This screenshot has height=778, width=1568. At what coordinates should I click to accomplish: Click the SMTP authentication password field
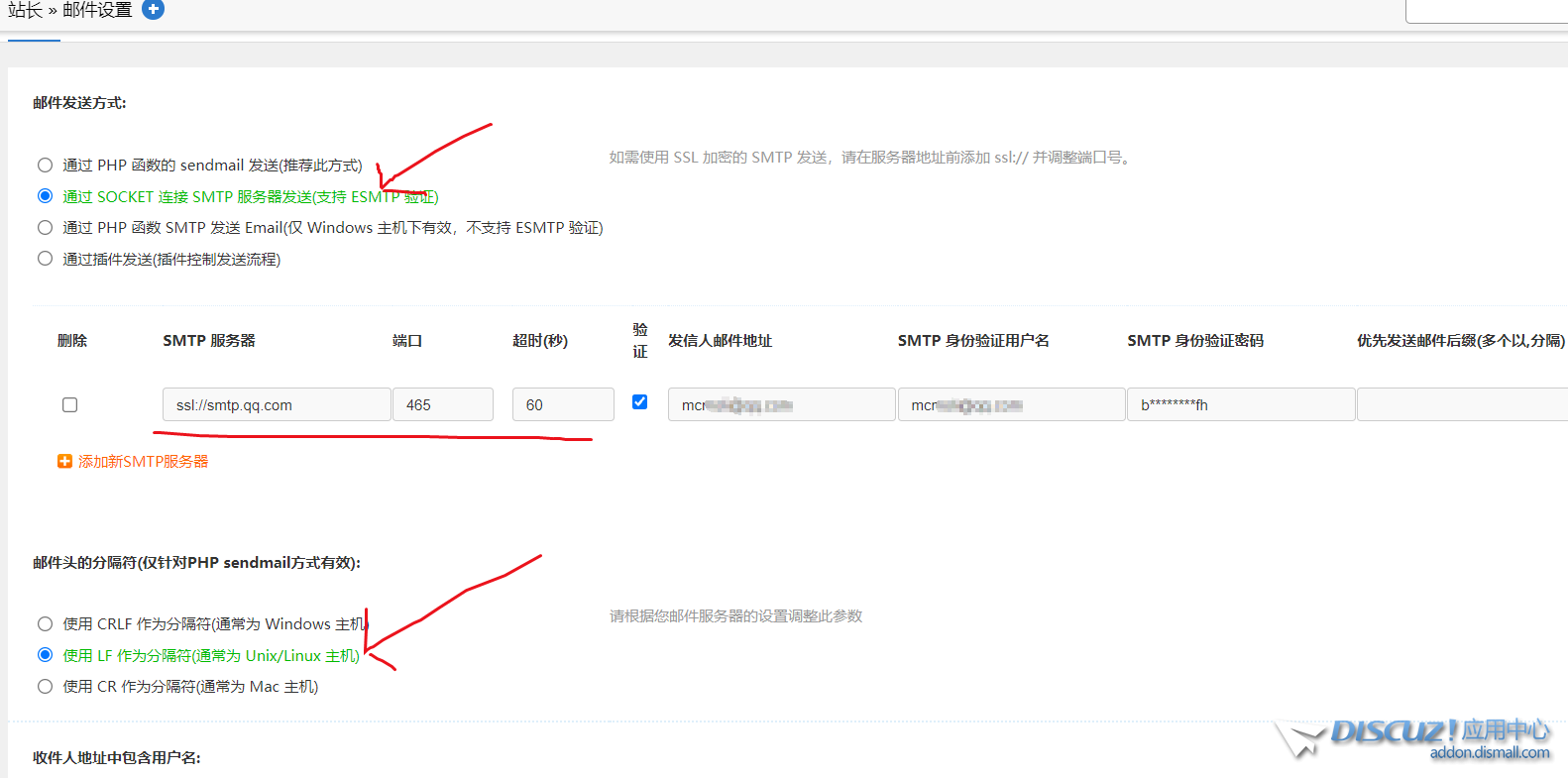pos(1239,404)
